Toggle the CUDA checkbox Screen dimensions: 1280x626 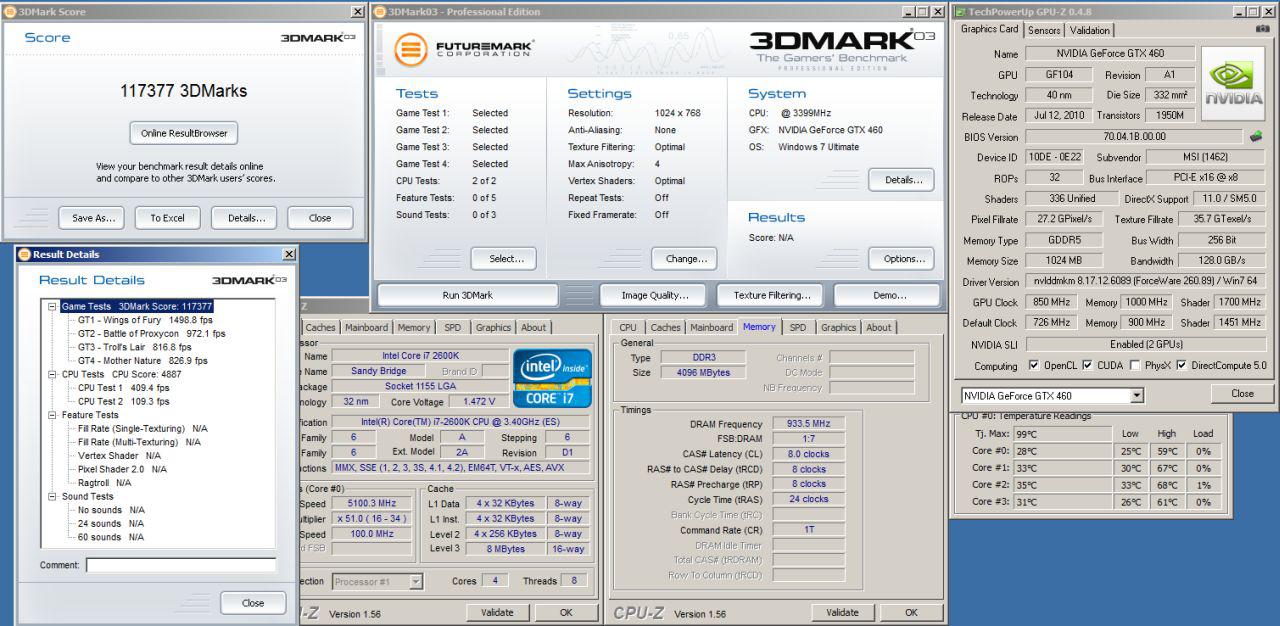1087,366
